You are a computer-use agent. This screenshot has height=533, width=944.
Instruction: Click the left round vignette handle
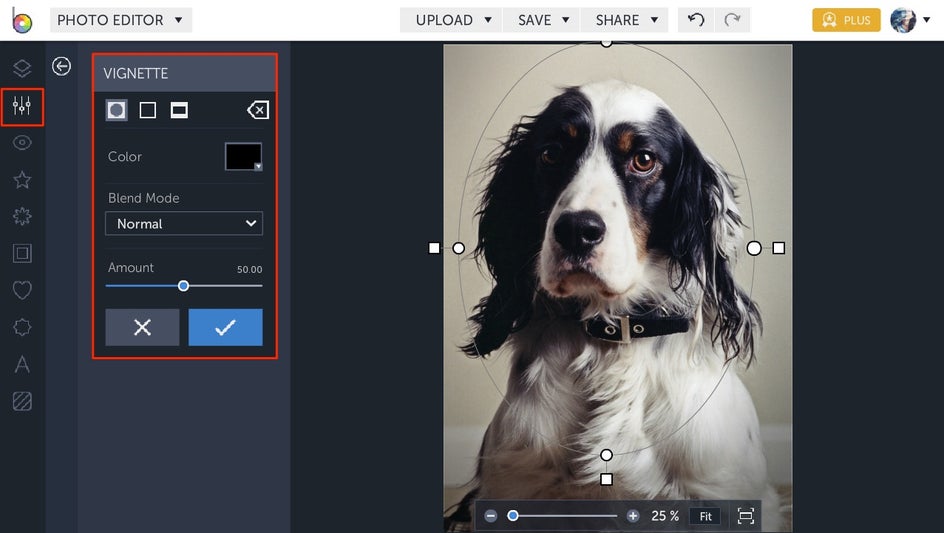458,248
